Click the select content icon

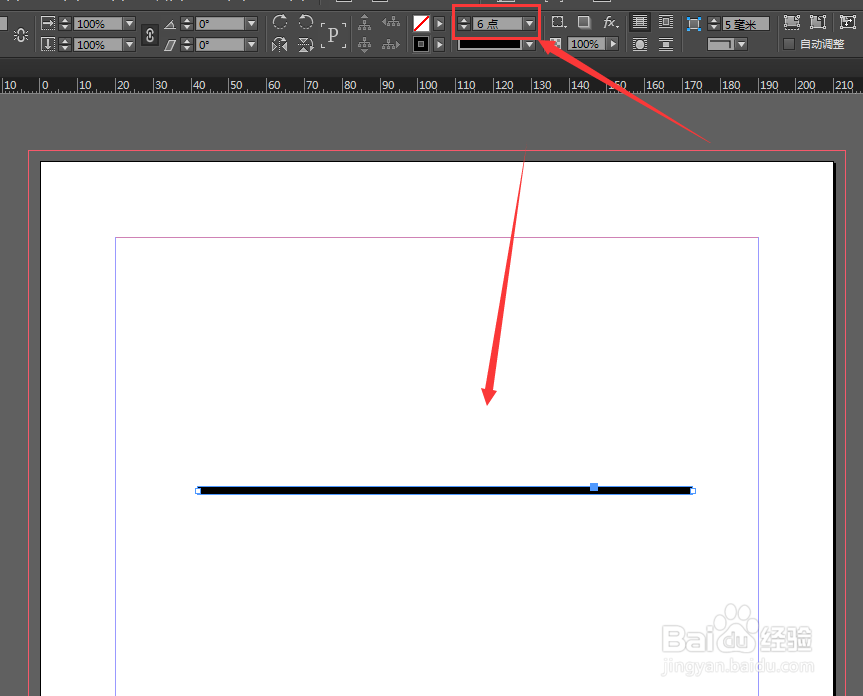tap(364, 44)
